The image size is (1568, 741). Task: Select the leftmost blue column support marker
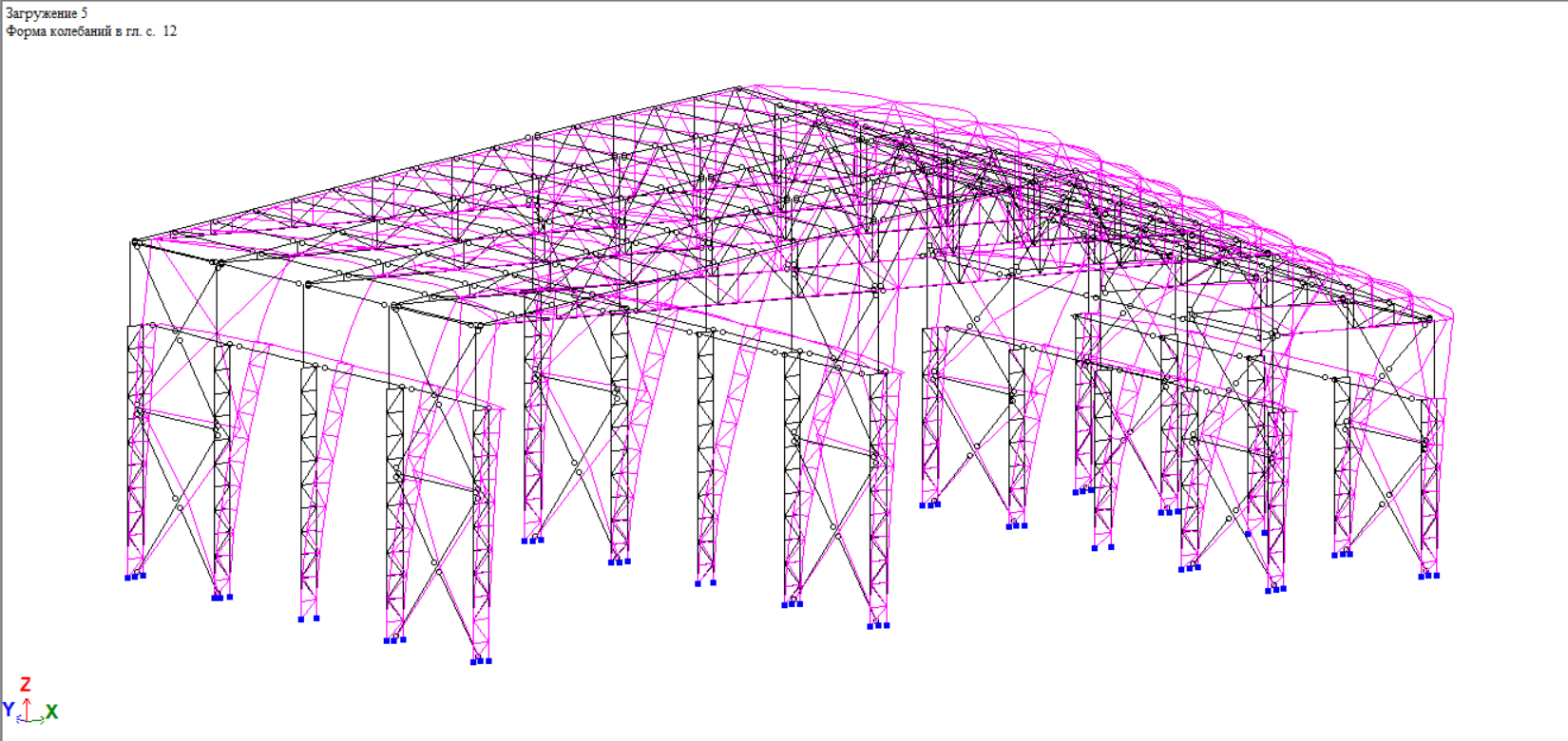point(128,577)
